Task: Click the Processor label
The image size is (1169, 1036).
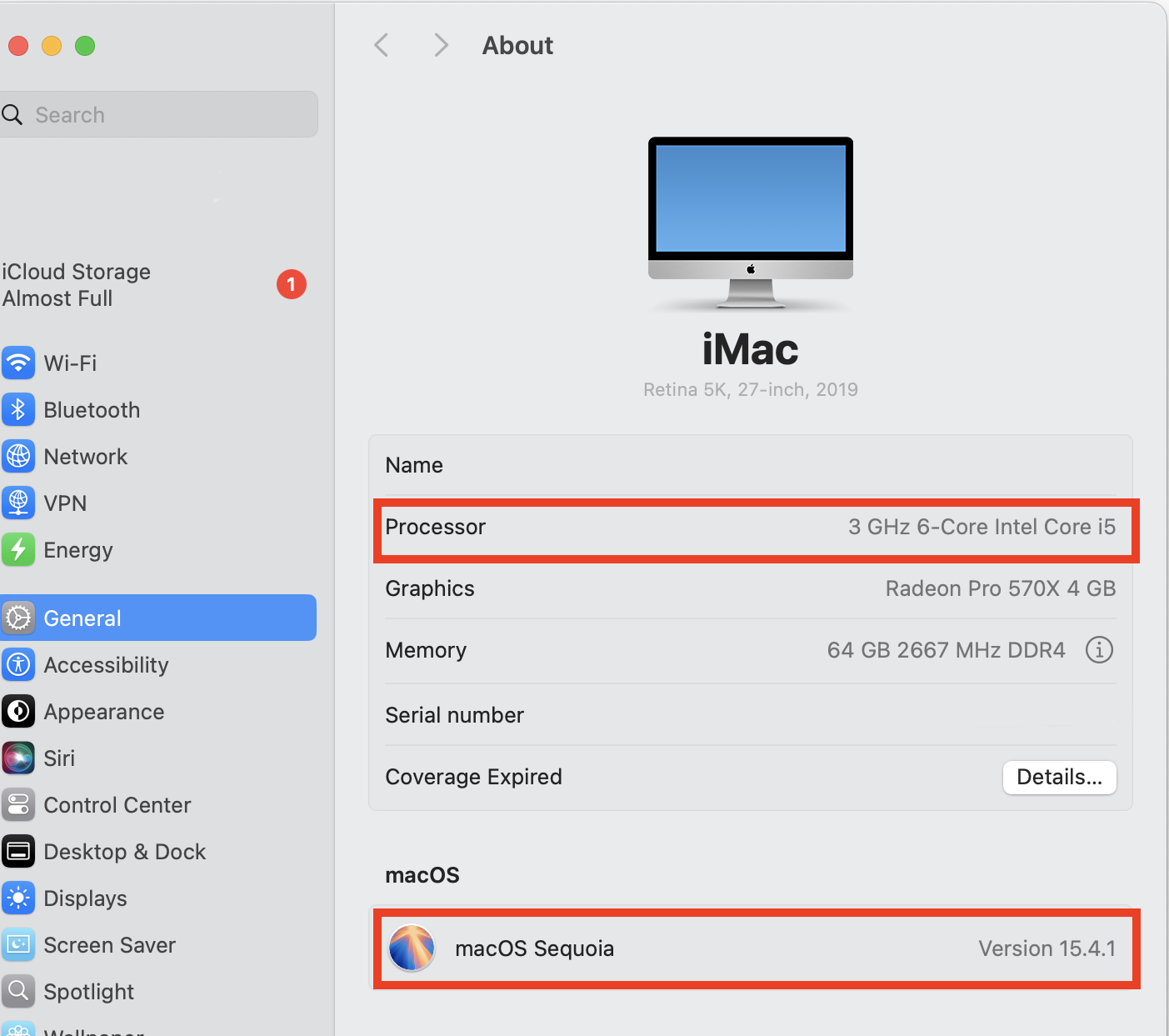Action: (x=435, y=527)
